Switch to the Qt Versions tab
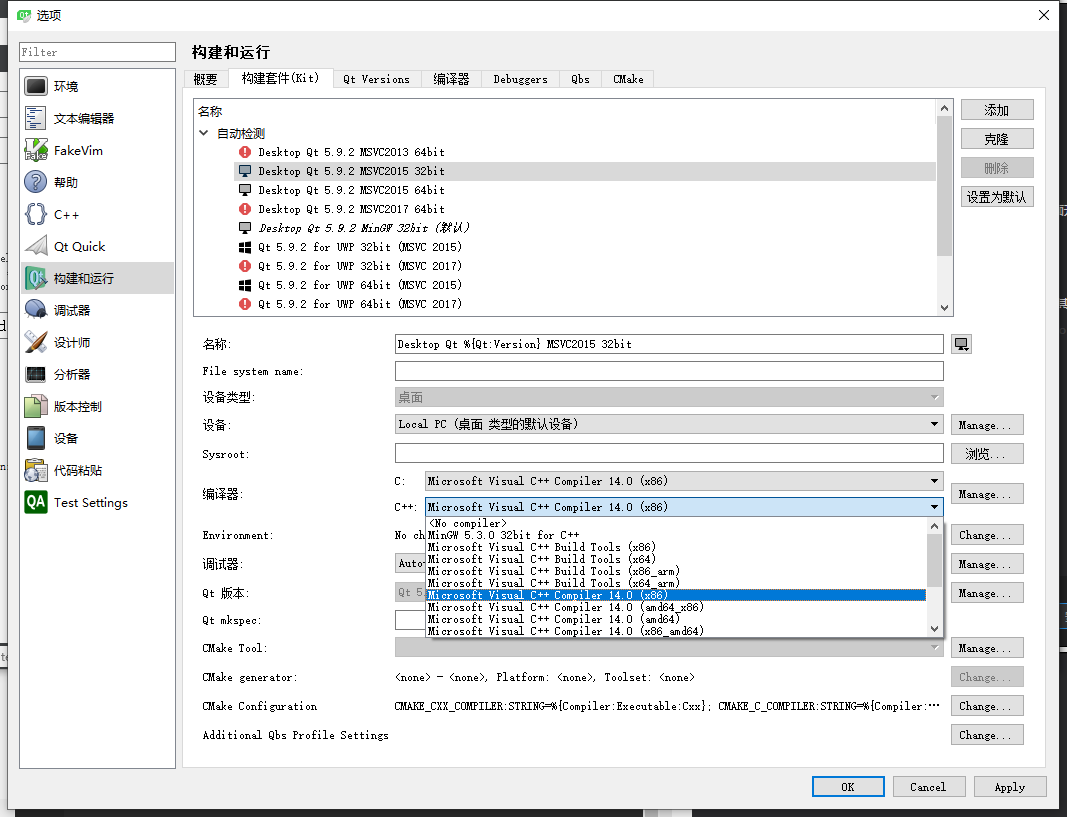1067x817 pixels. pos(377,78)
